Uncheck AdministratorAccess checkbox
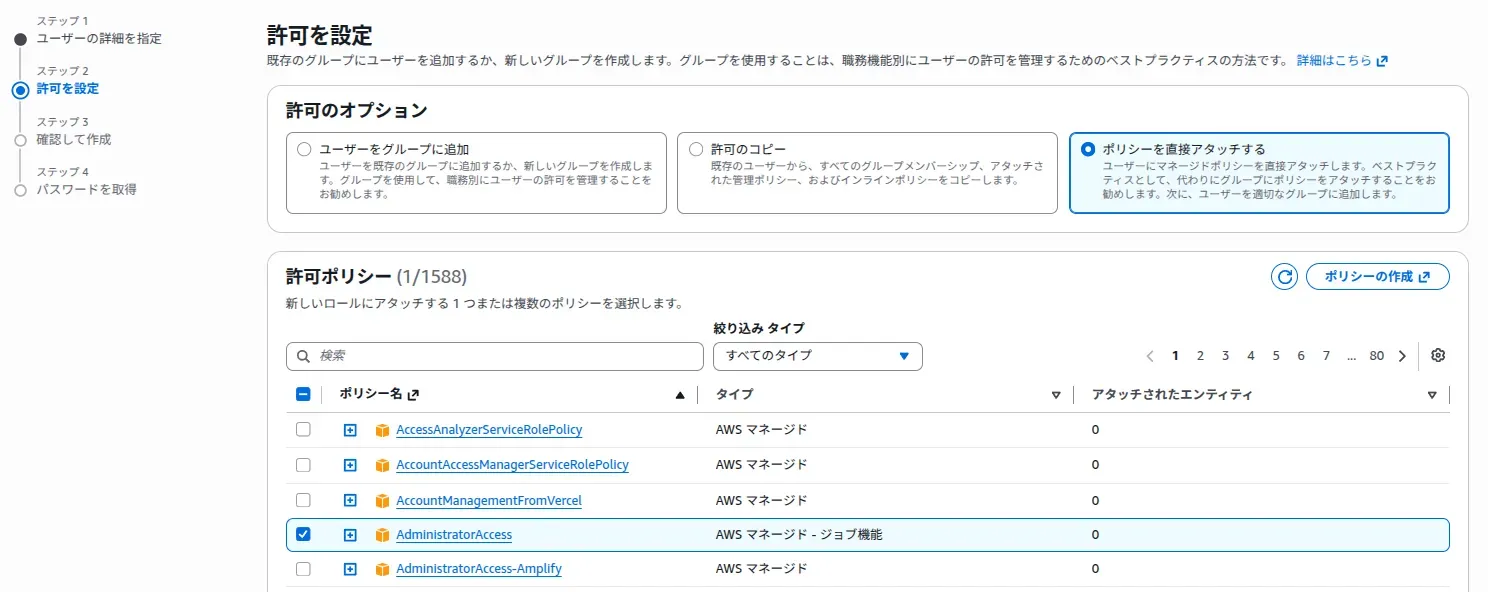This screenshot has width=1488, height=592. (x=303, y=534)
